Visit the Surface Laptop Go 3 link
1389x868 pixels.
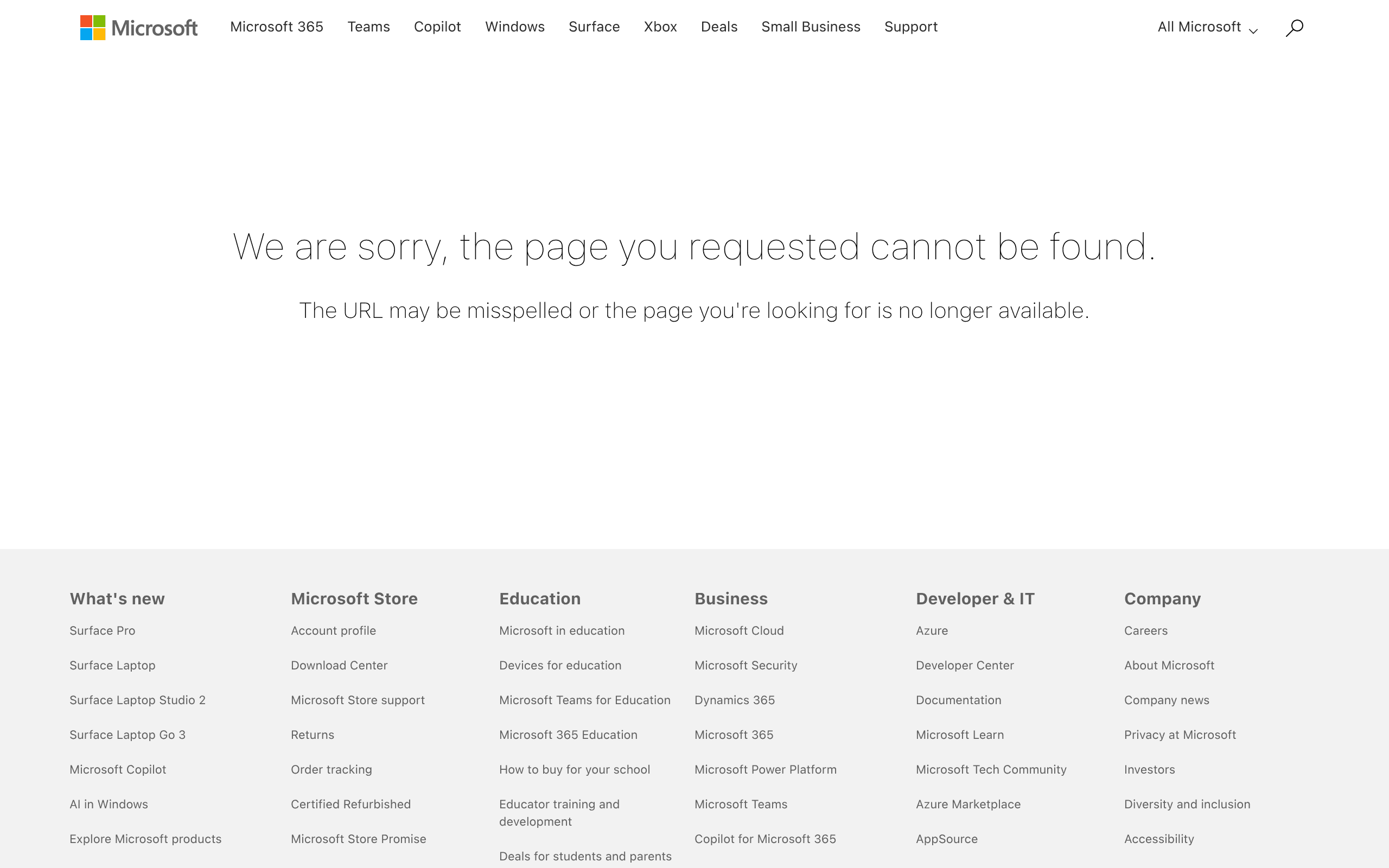[x=128, y=735]
